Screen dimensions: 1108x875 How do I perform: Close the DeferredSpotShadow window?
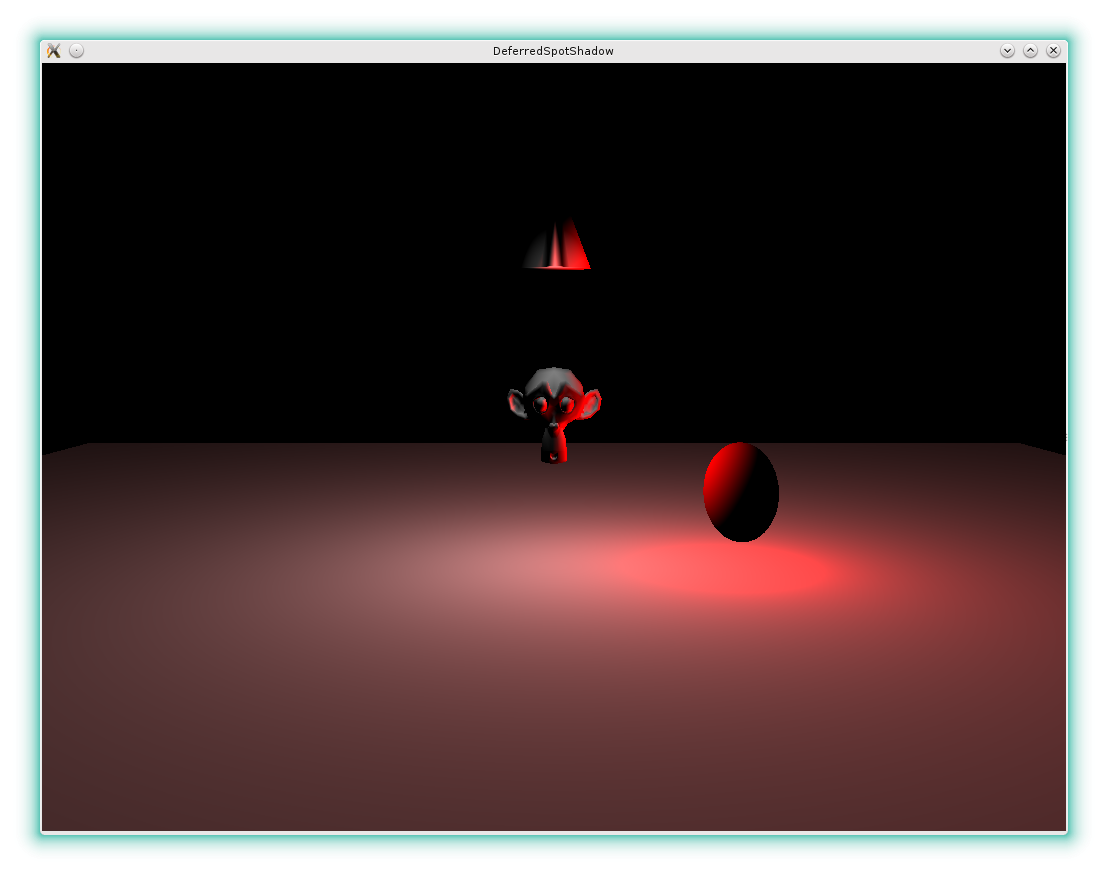point(1053,51)
